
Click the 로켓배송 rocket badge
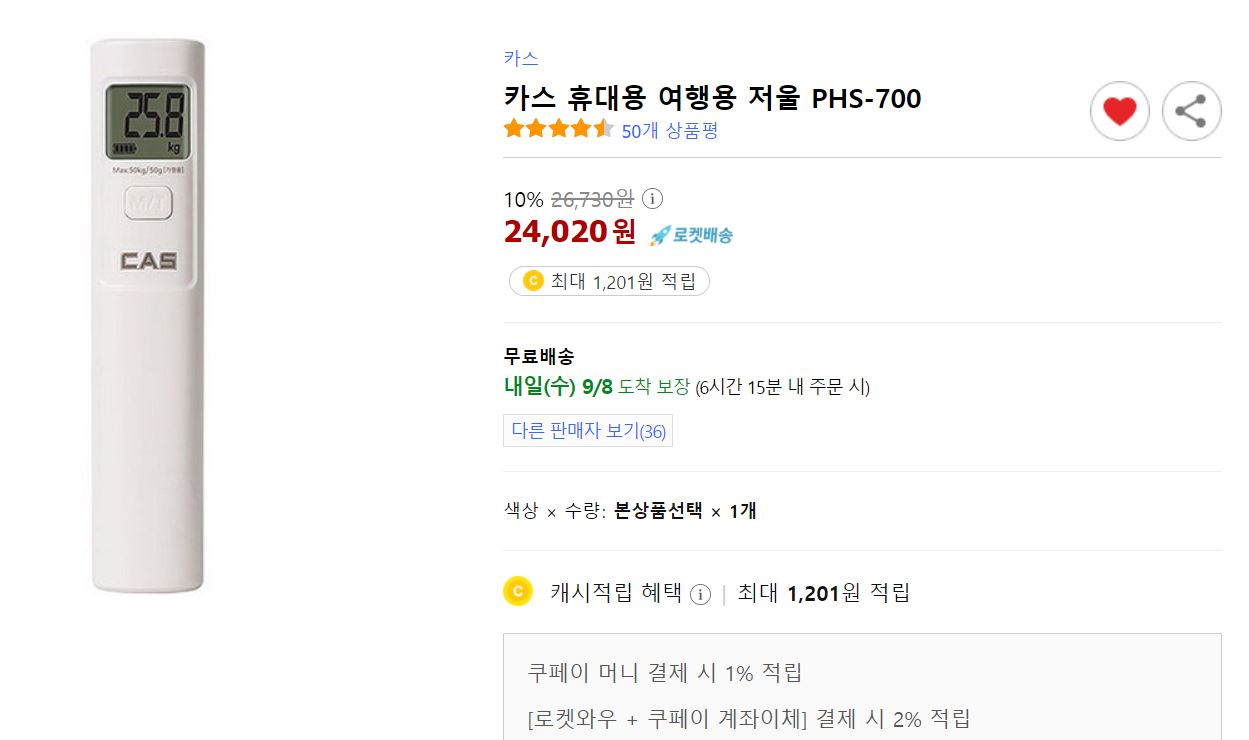(691, 235)
